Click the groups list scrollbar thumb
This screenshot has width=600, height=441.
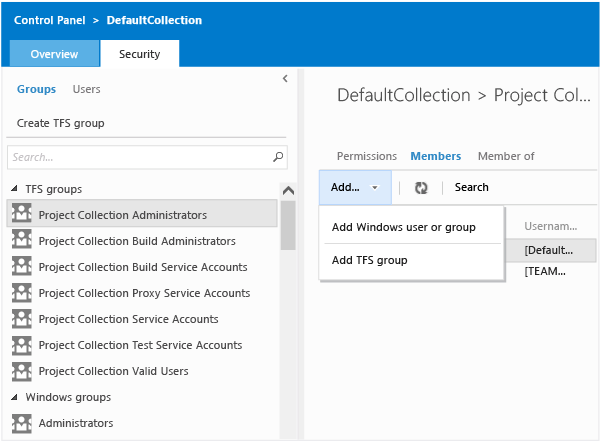288,225
